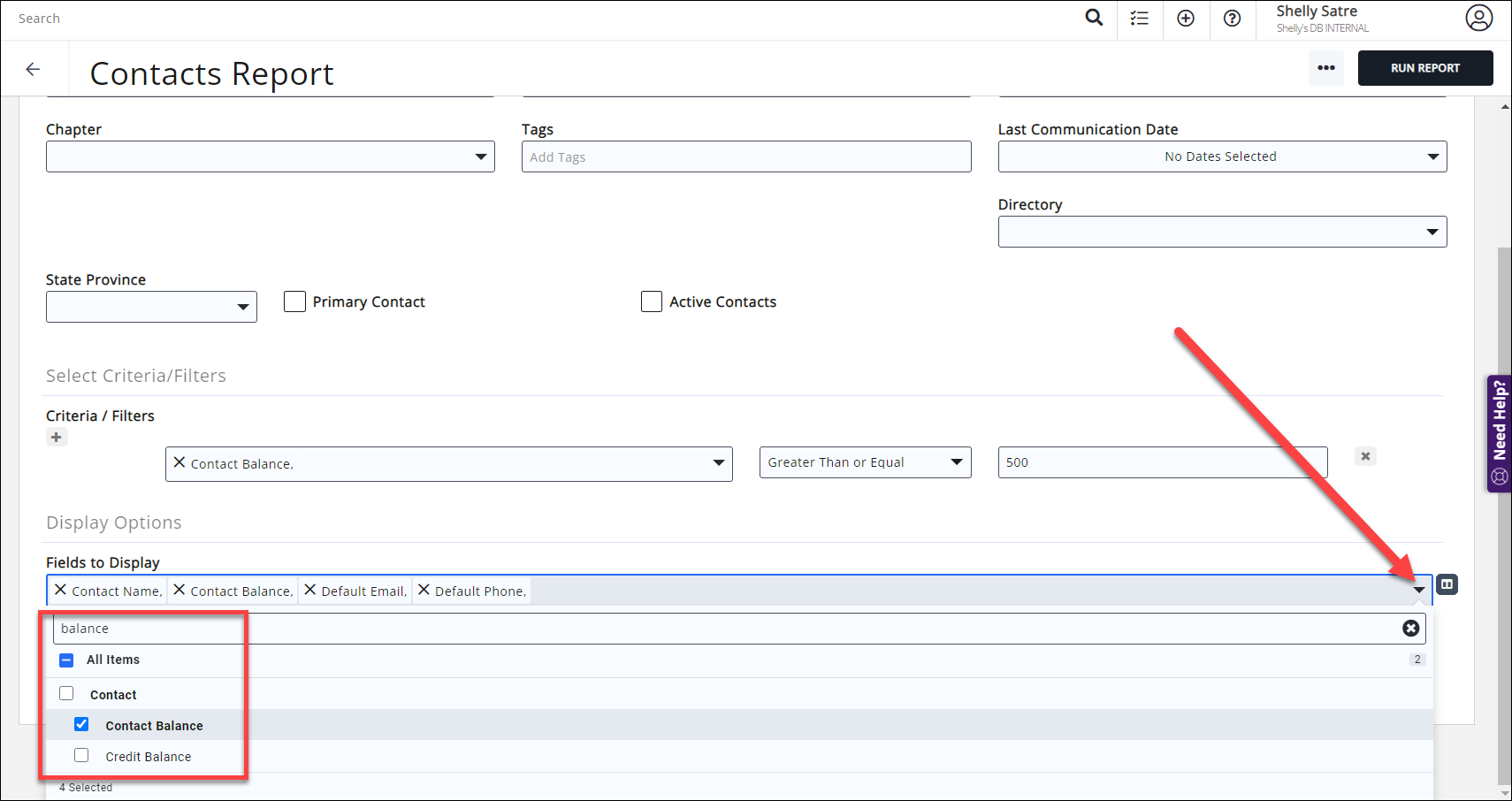Image resolution: width=1512 pixels, height=801 pixels.
Task: Run the Contacts Report
Action: (1424, 68)
